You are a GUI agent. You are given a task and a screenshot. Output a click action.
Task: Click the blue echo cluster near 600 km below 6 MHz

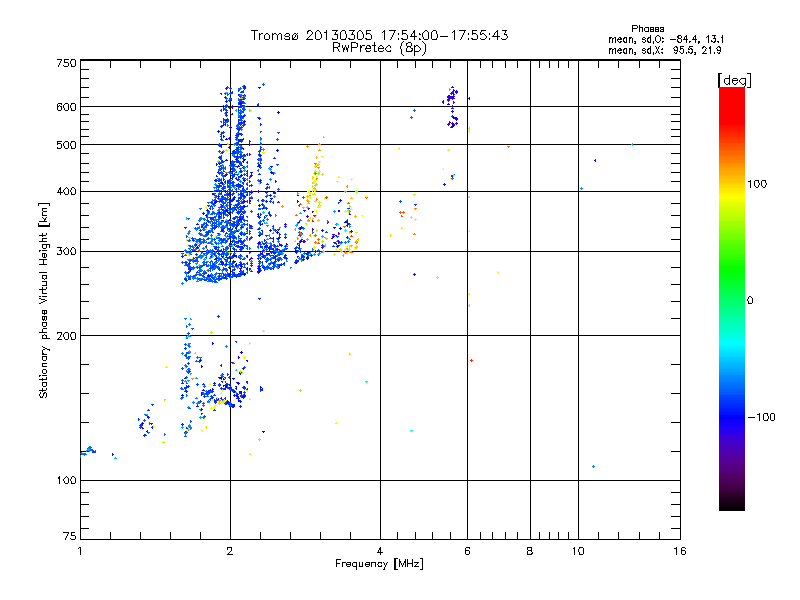click(451, 107)
